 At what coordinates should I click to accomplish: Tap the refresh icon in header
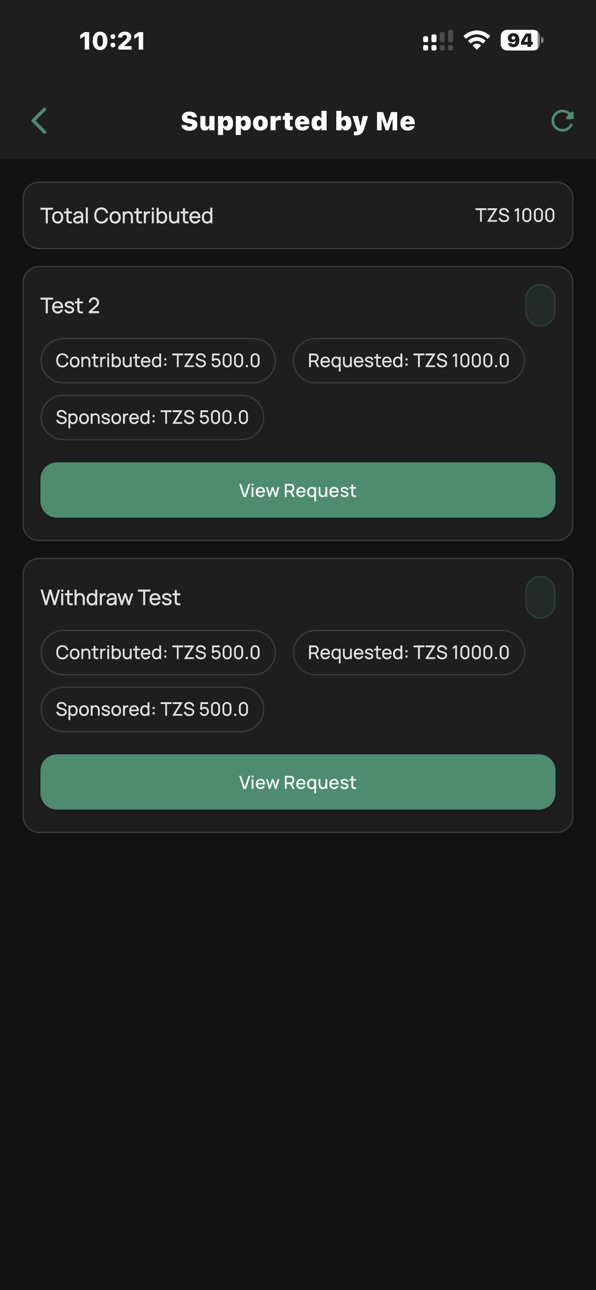[563, 121]
